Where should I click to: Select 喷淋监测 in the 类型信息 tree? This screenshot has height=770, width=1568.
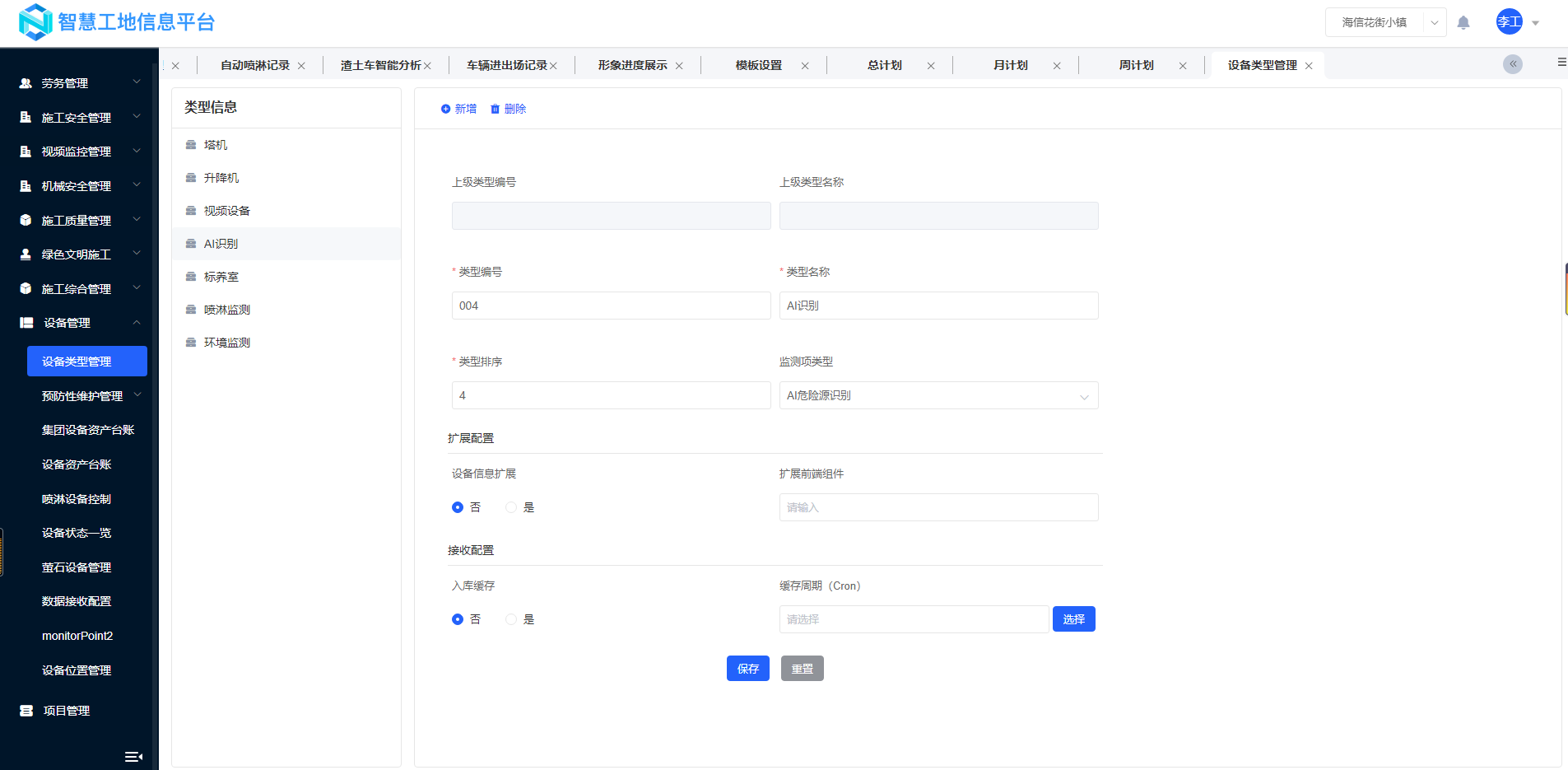coord(286,310)
